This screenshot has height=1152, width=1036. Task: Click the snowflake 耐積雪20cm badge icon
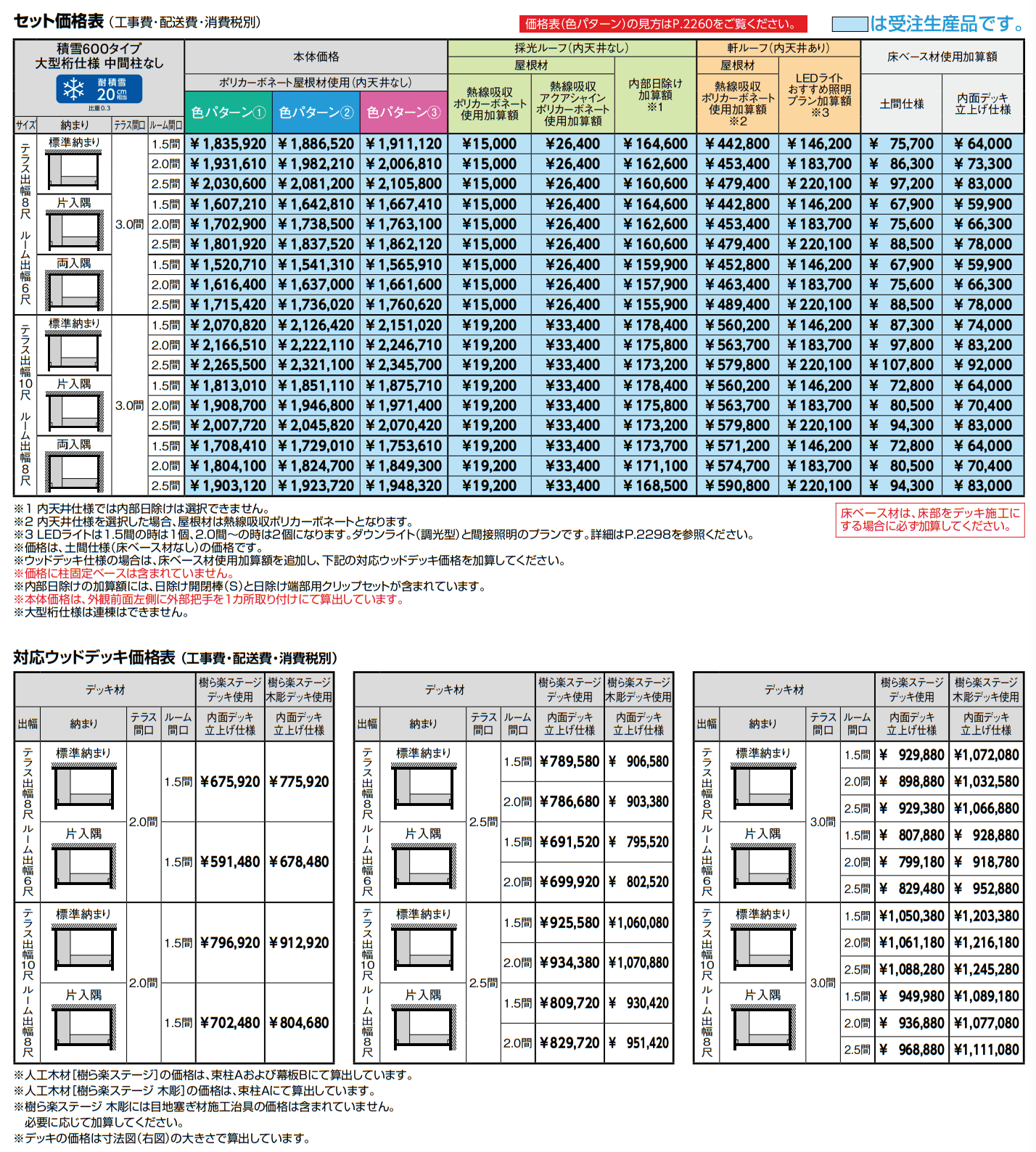pyautogui.click(x=99, y=89)
